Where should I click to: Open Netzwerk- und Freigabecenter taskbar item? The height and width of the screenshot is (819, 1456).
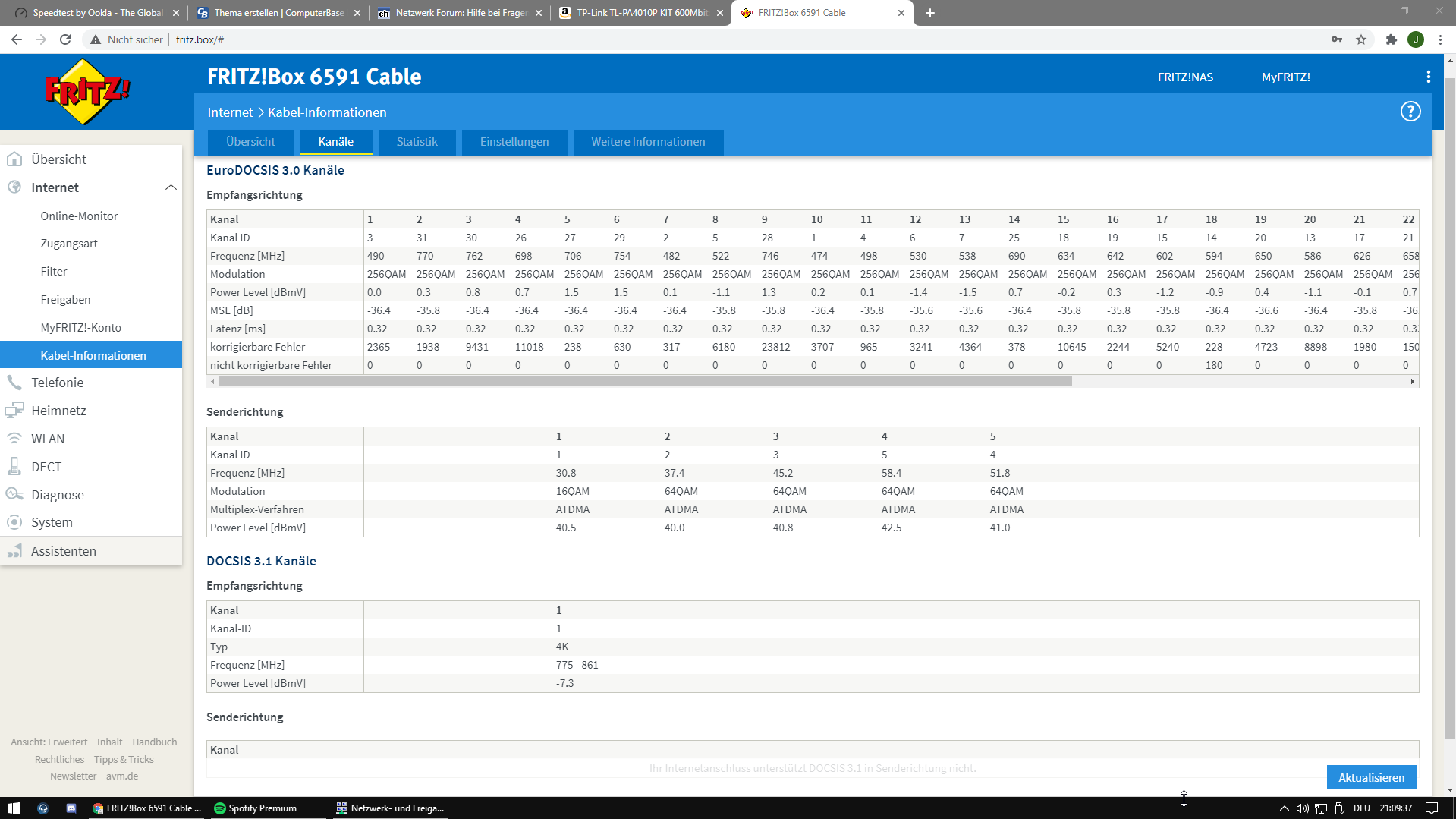point(390,808)
